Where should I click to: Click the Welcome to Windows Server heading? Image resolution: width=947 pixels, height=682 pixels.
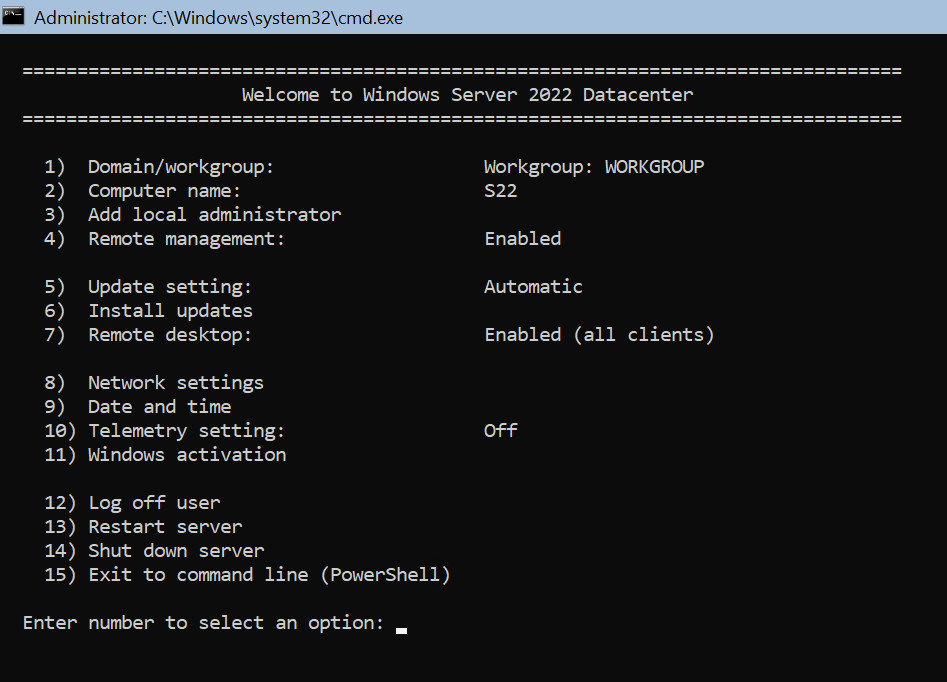[467, 95]
